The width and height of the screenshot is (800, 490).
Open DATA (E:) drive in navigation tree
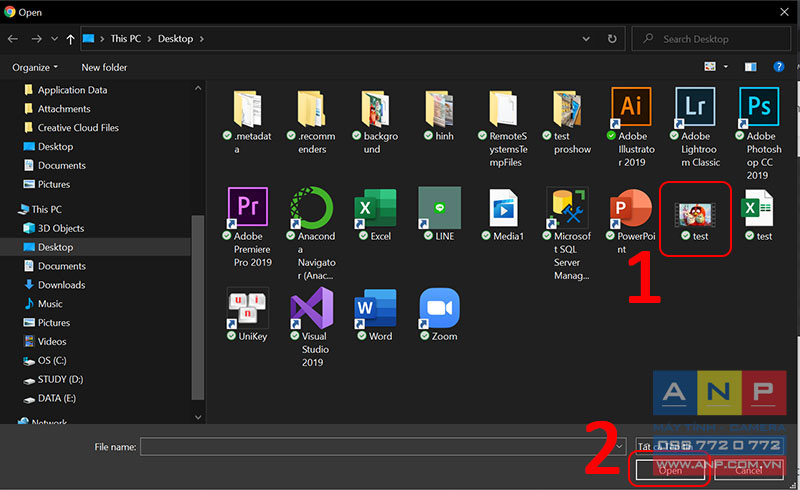click(50, 398)
